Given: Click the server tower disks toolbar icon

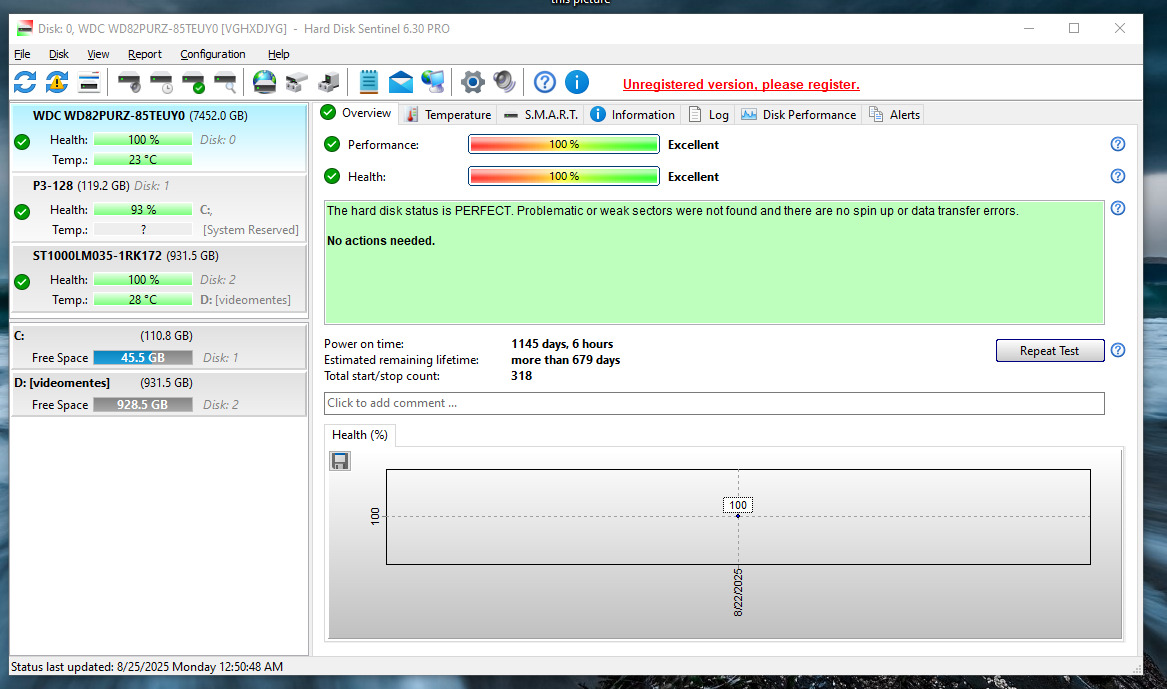Looking at the screenshot, I should tap(328, 82).
